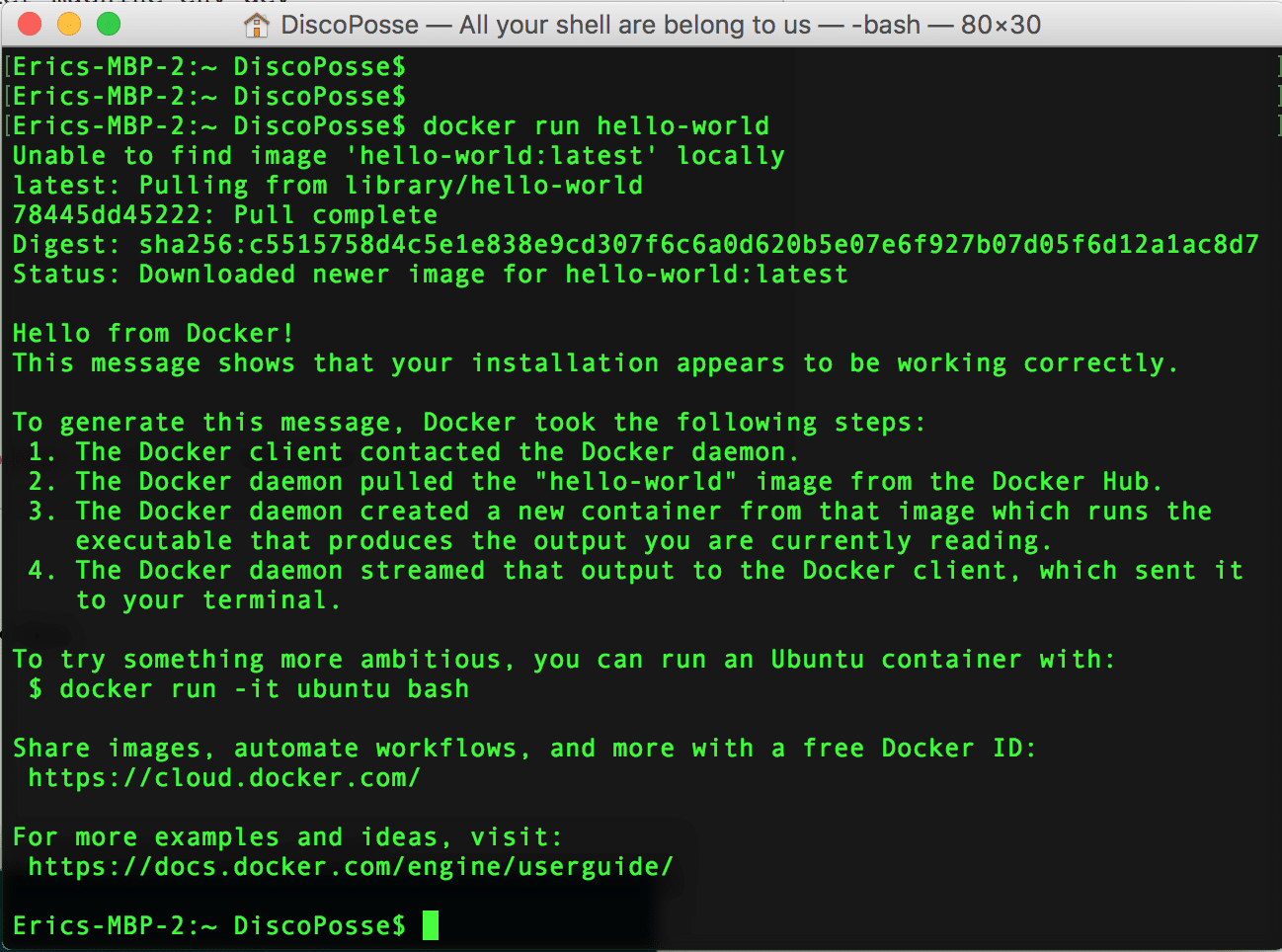The image size is (1282, 952).
Task: Click the line "executable that produces the output"
Action: [564, 541]
